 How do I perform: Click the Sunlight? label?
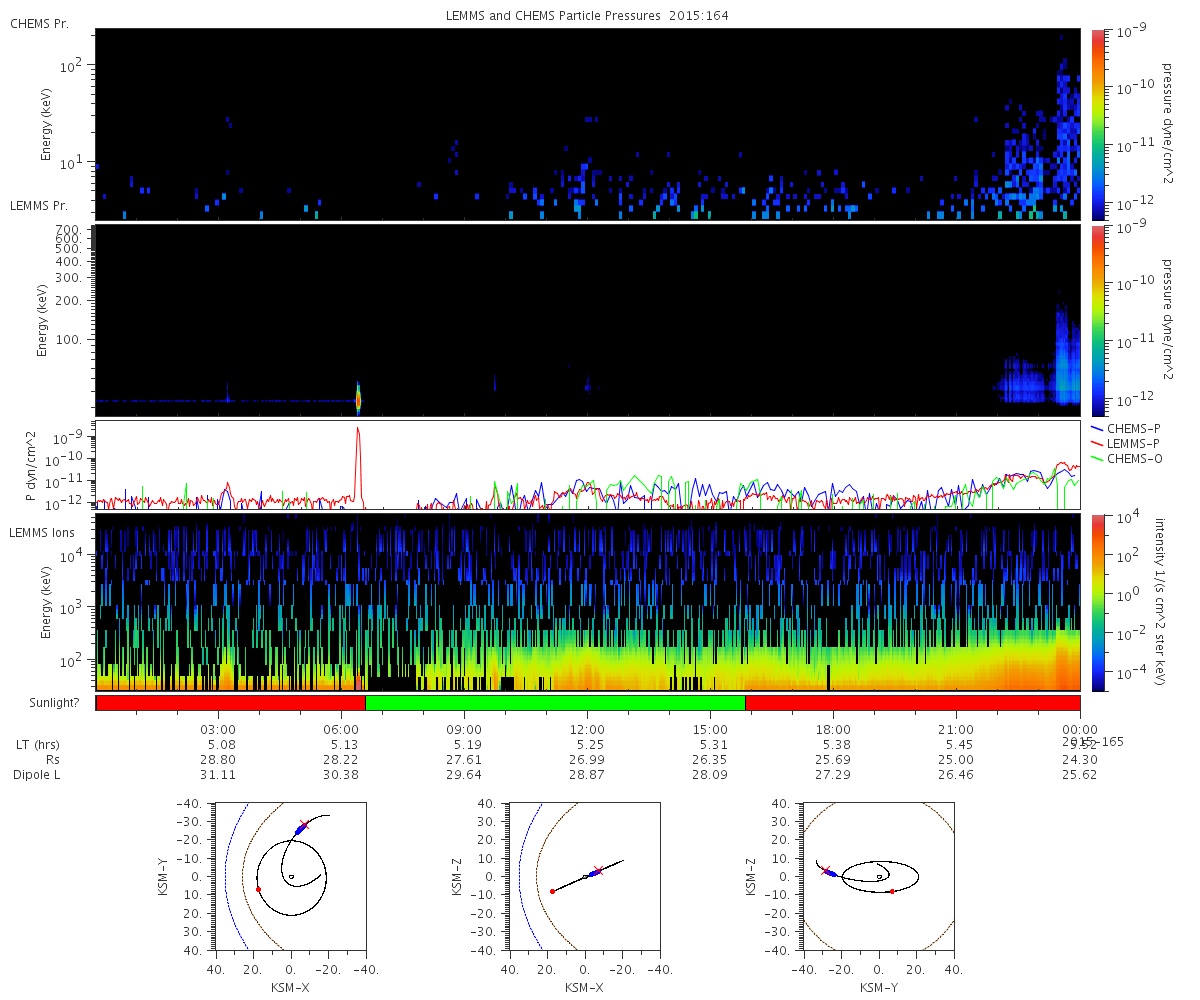click(44, 703)
